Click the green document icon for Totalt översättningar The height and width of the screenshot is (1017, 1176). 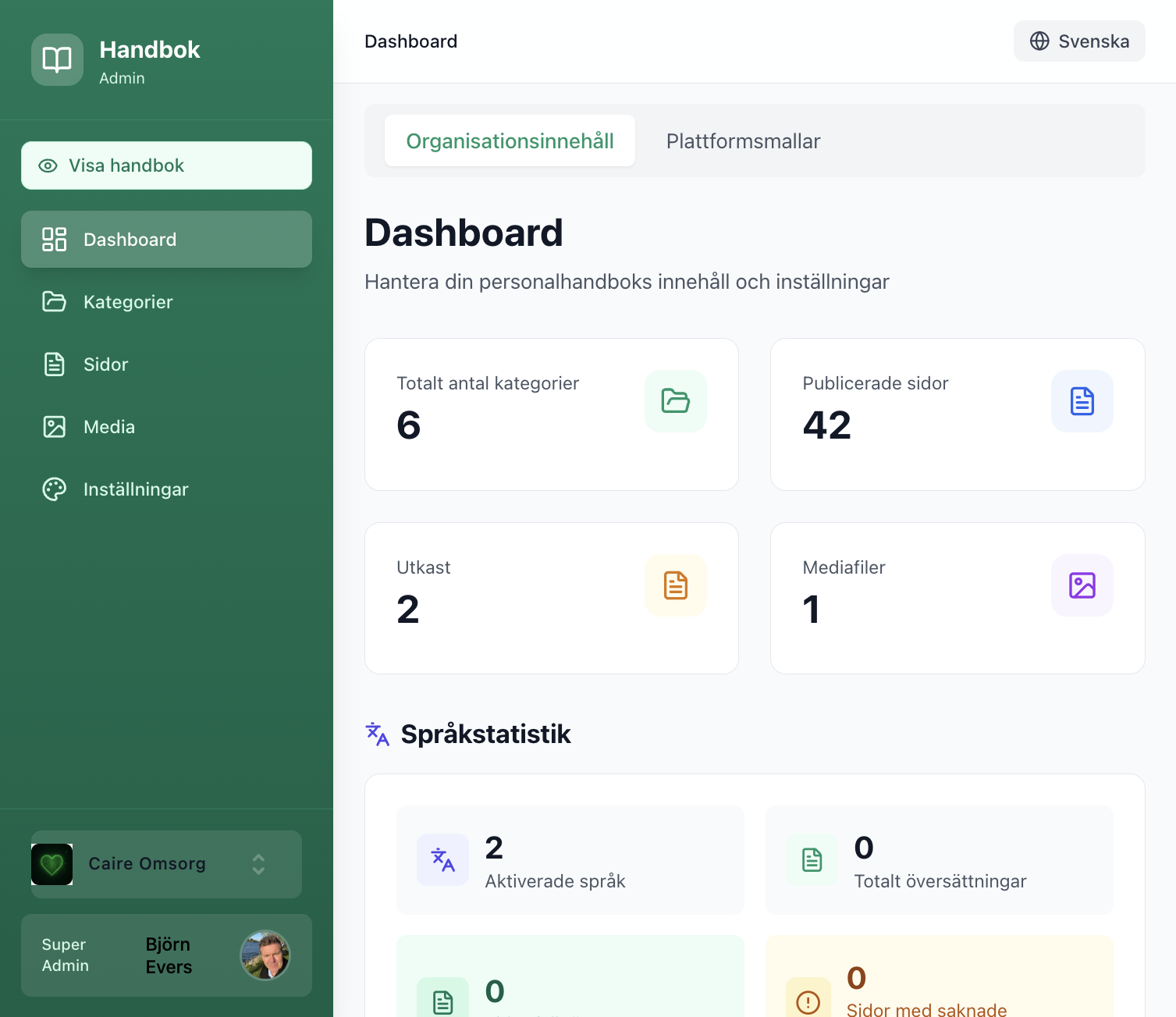[812, 859]
